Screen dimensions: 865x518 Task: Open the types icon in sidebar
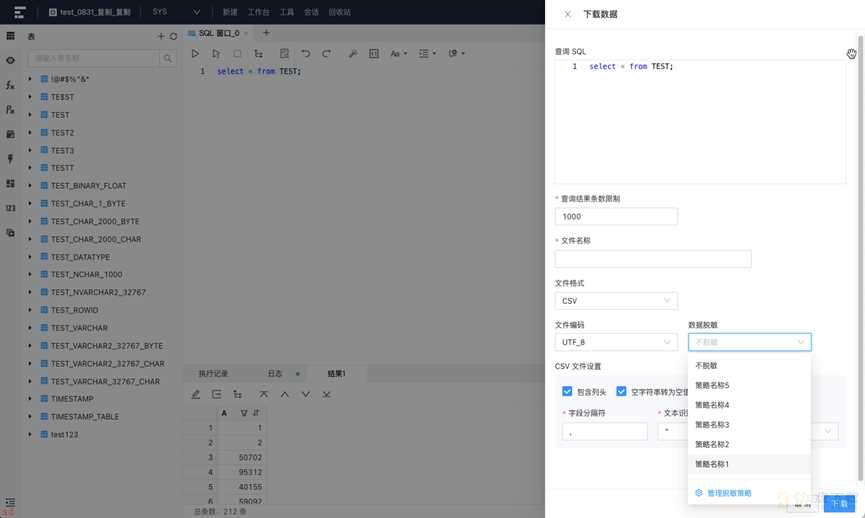point(10,183)
